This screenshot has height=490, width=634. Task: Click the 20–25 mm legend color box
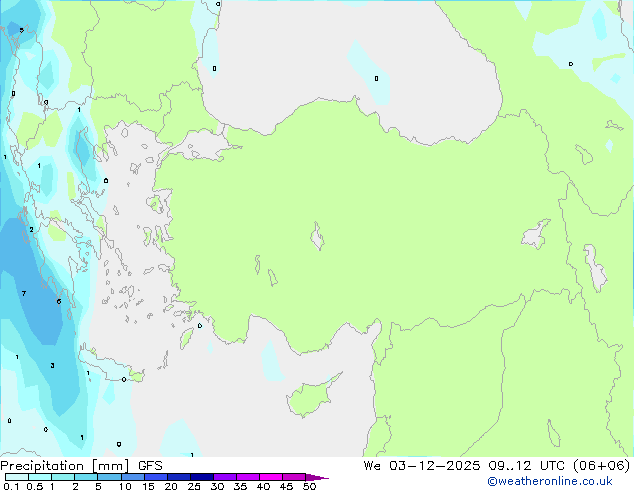point(178,477)
